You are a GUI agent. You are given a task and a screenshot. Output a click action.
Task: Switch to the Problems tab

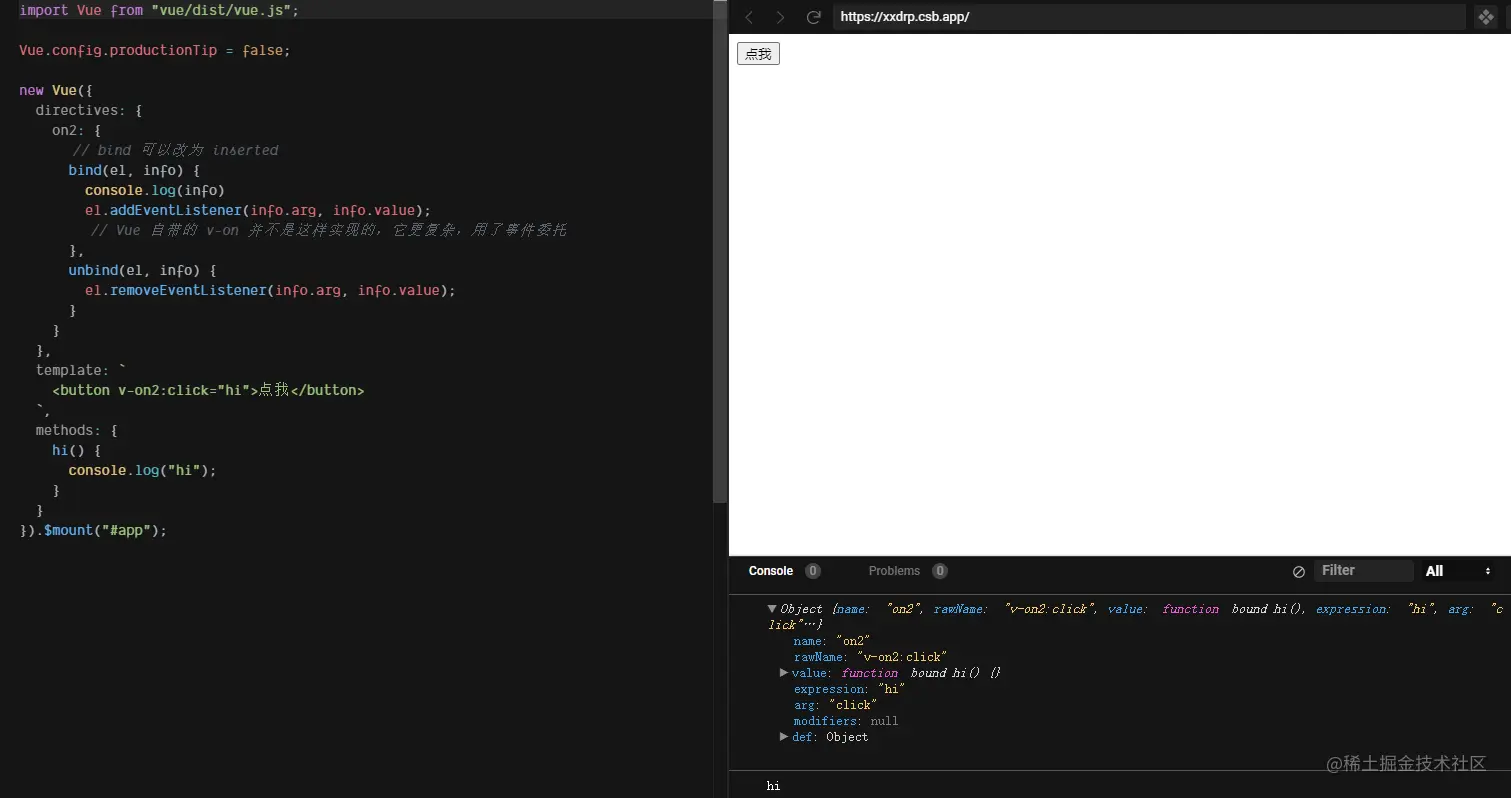pyautogui.click(x=894, y=571)
